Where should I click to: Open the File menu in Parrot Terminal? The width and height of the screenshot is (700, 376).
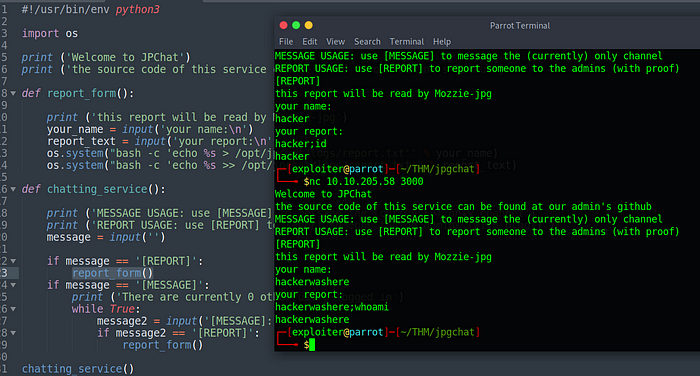pos(286,42)
